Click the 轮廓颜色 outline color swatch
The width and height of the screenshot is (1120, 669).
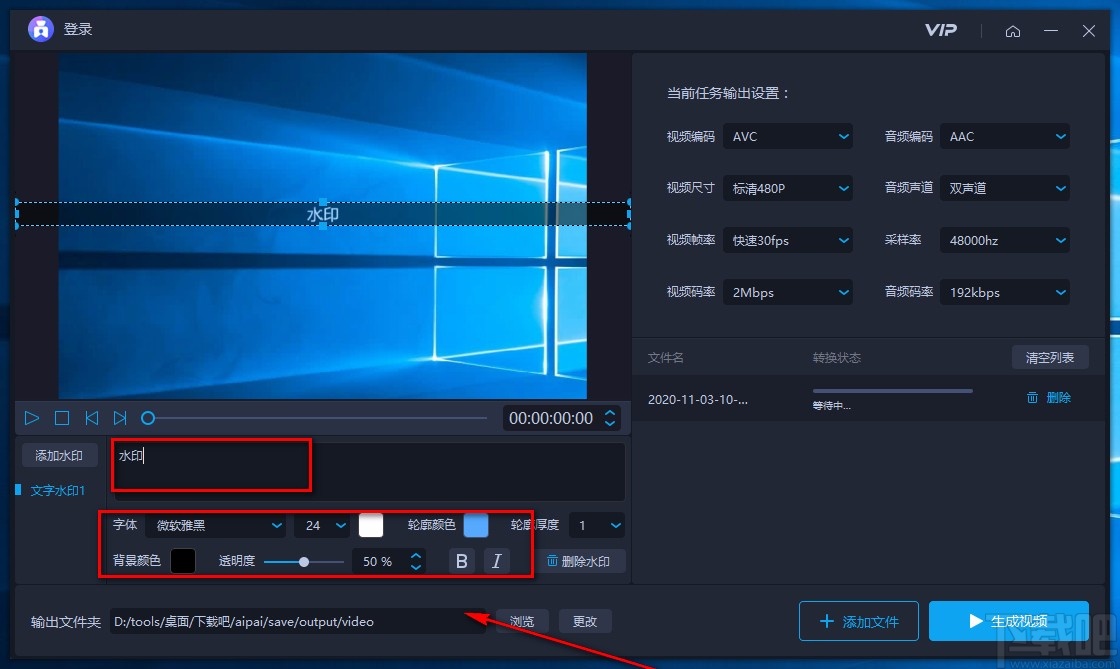[x=476, y=524]
